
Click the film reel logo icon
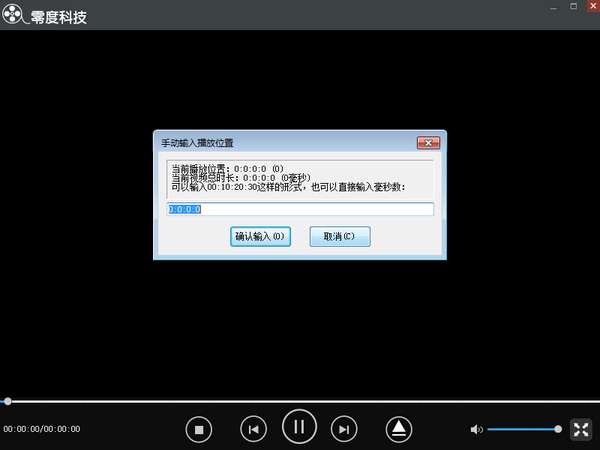pos(12,13)
